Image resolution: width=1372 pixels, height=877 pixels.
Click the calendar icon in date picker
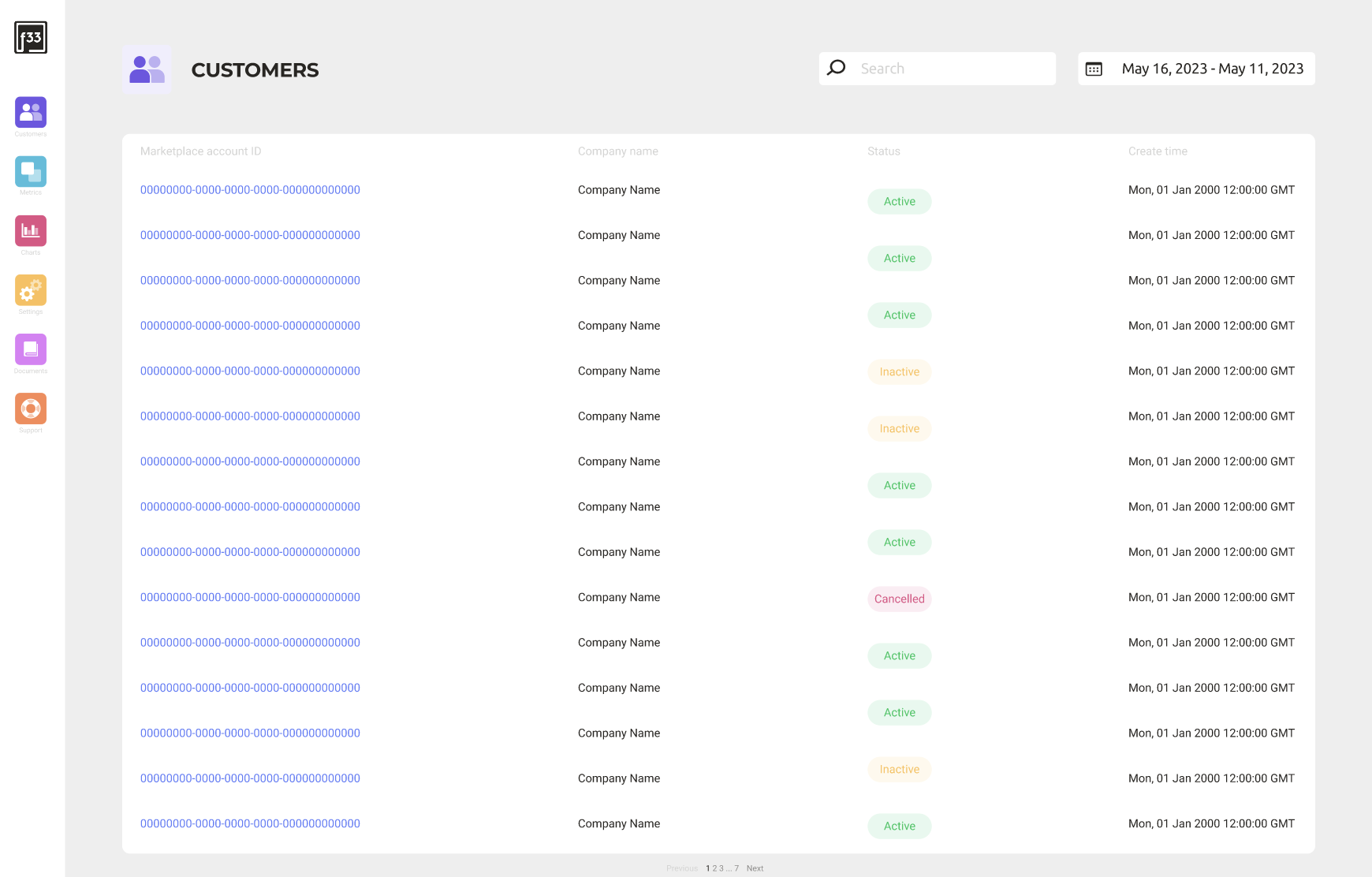pyautogui.click(x=1094, y=69)
